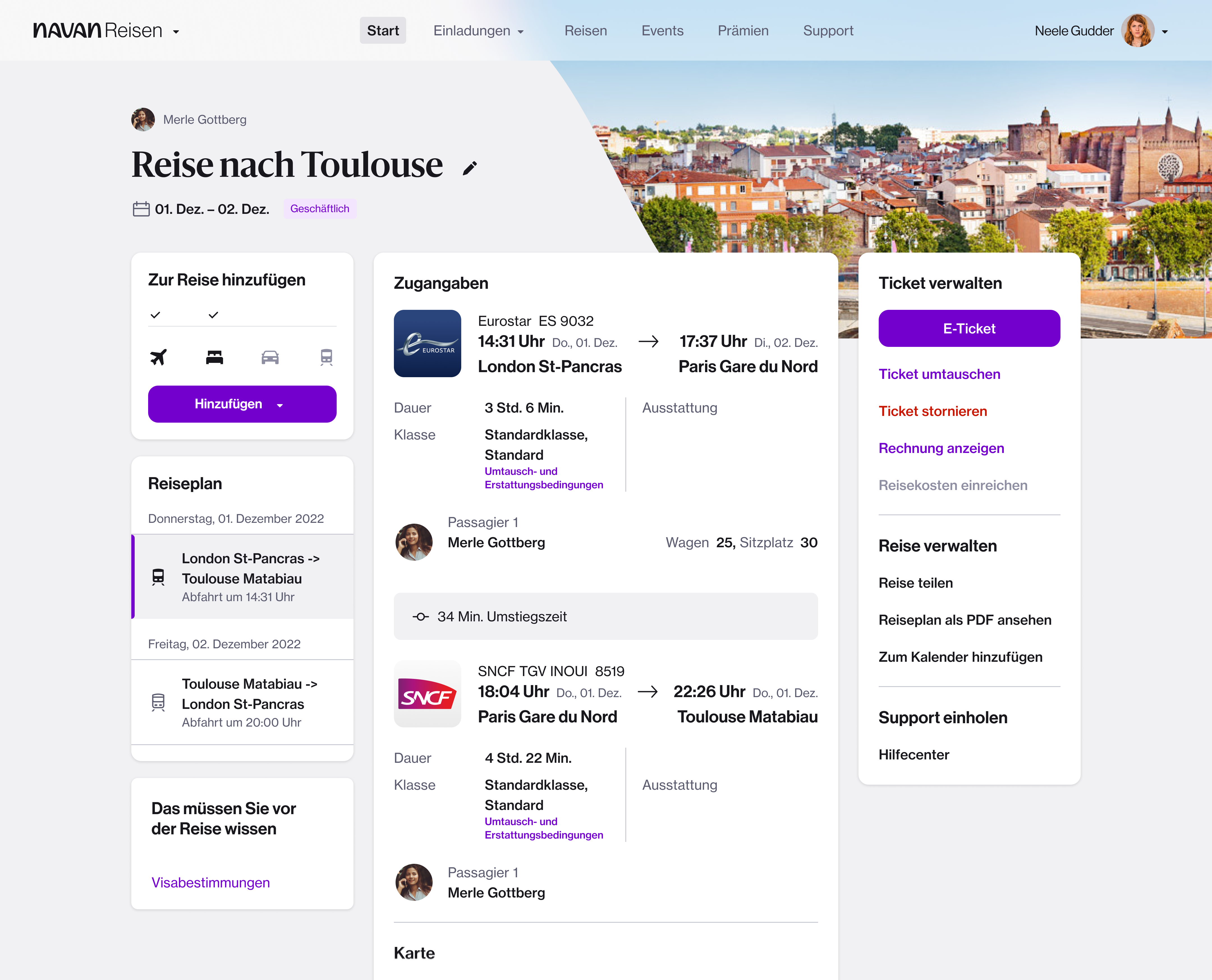This screenshot has width=1212, height=980.
Task: Click the pencil icon to edit trip title
Action: (469, 168)
